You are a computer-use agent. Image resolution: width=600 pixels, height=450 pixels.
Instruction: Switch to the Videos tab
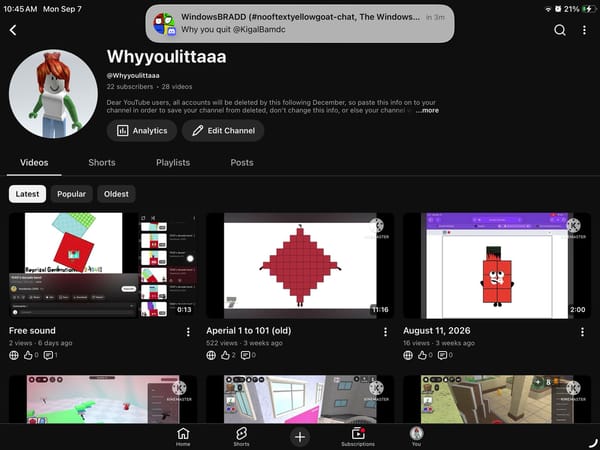[34, 163]
